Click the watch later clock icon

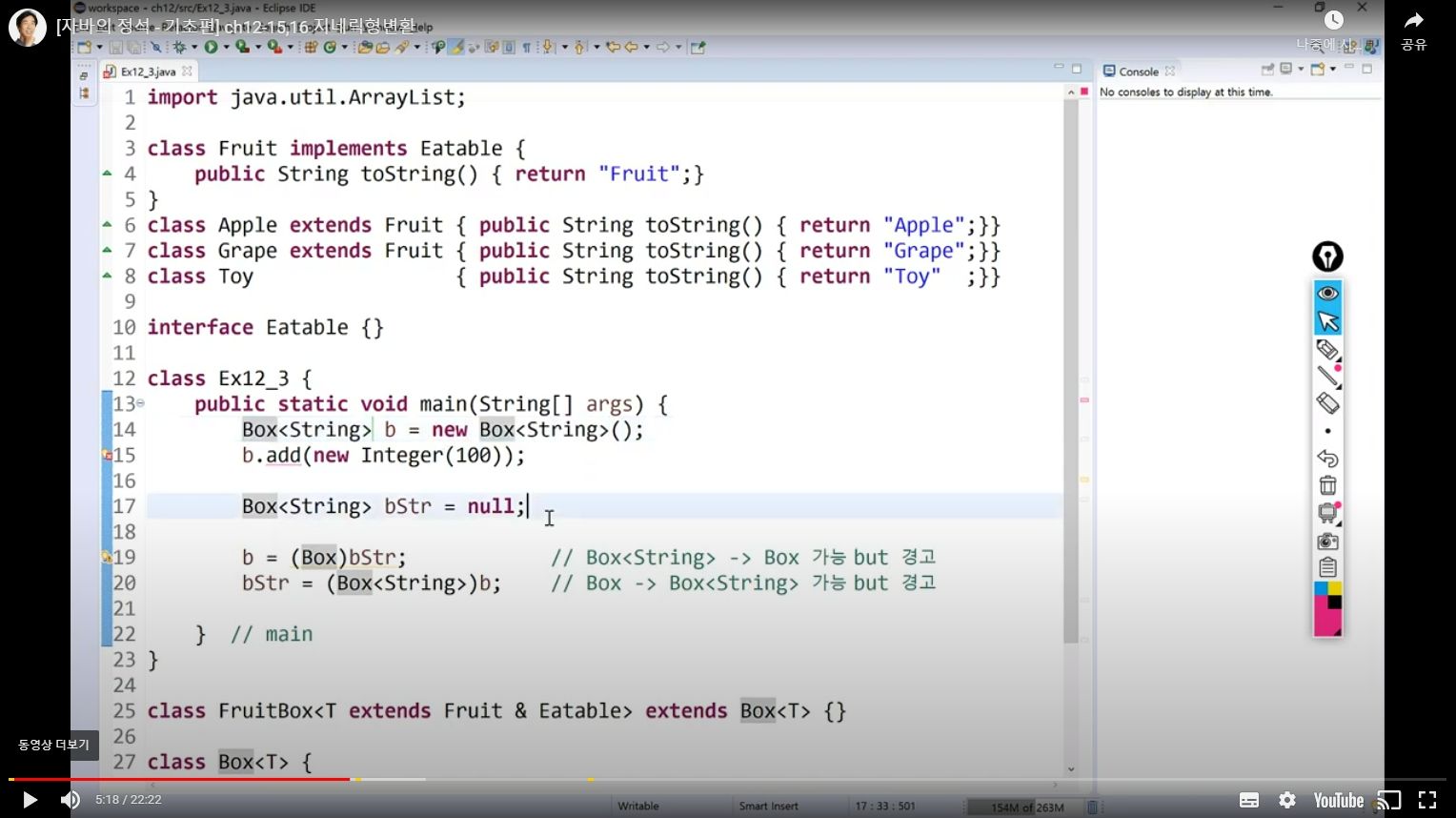(x=1334, y=20)
